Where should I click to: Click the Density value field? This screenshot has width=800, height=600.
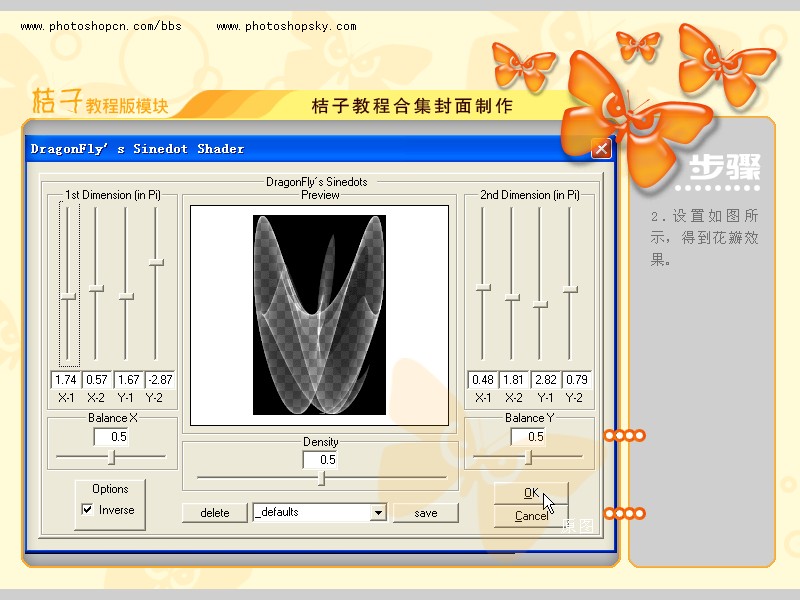320,460
